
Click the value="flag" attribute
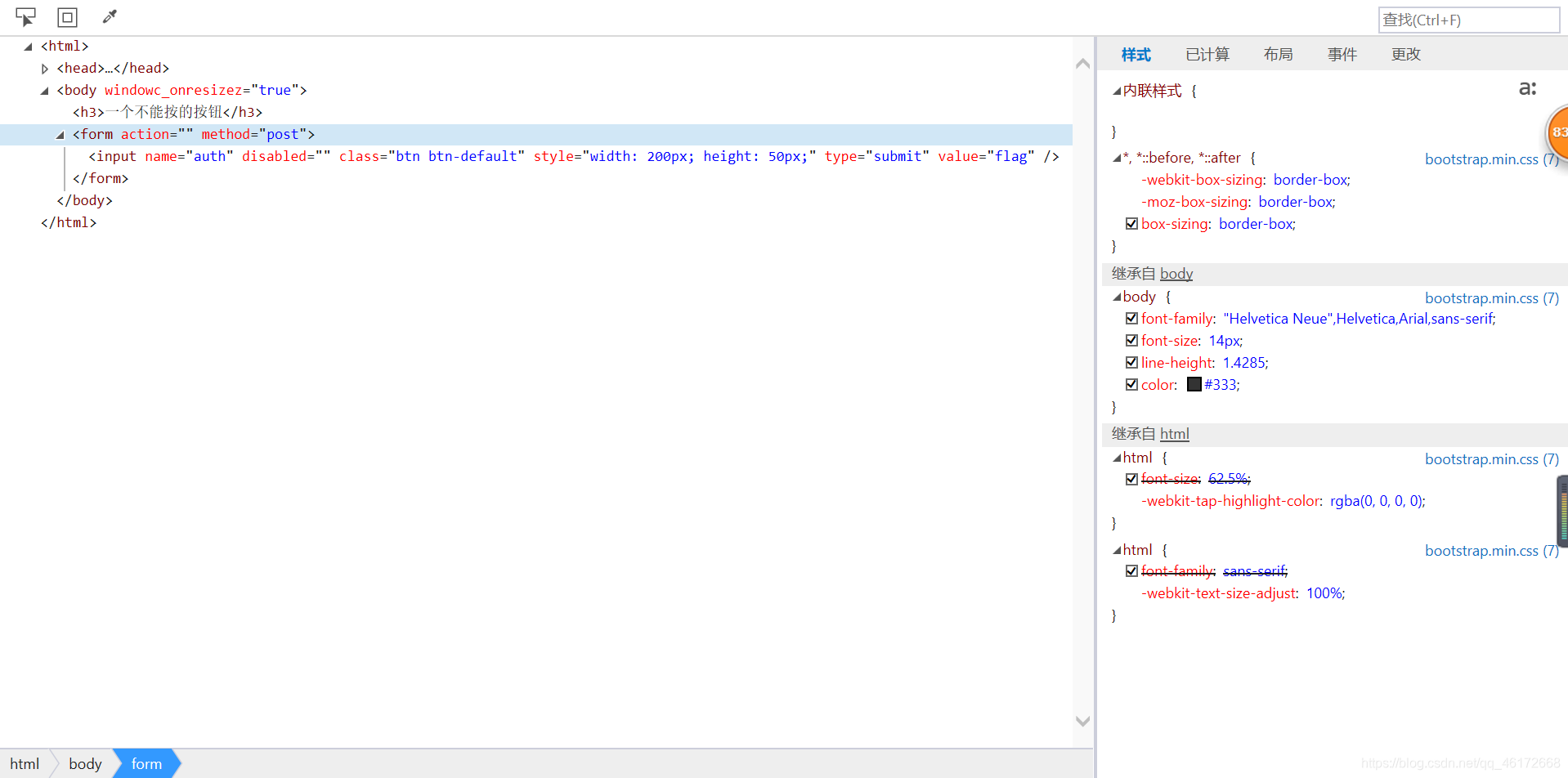[x=986, y=157]
